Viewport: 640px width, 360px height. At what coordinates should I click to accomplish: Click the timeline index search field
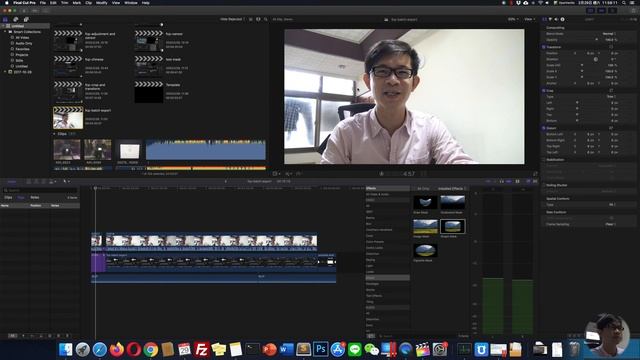(x=40, y=191)
